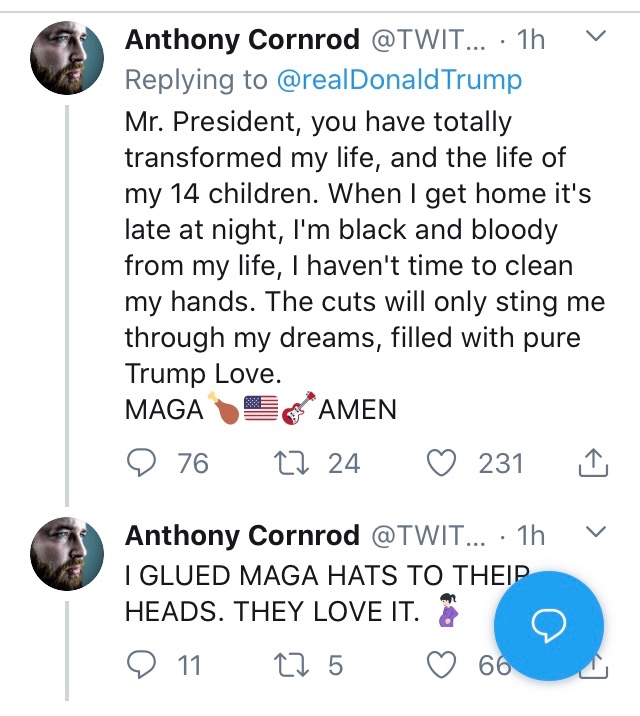Open the @realDonaldTrump profile link
This screenshot has height=716, width=640.
click(398, 81)
